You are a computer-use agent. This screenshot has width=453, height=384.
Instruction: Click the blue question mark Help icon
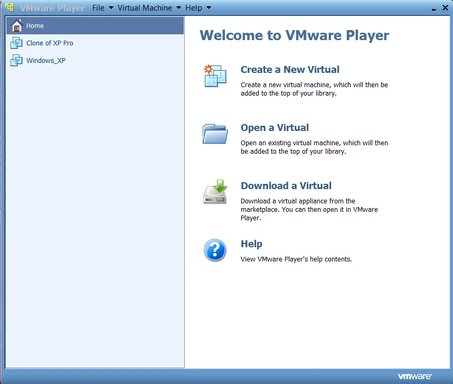pos(215,250)
